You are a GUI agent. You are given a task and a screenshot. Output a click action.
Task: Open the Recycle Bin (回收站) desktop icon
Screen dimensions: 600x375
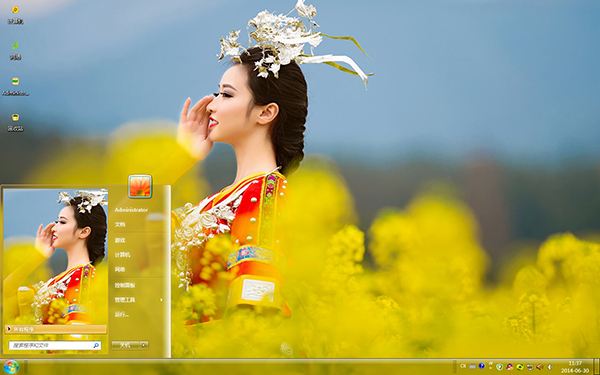15,122
